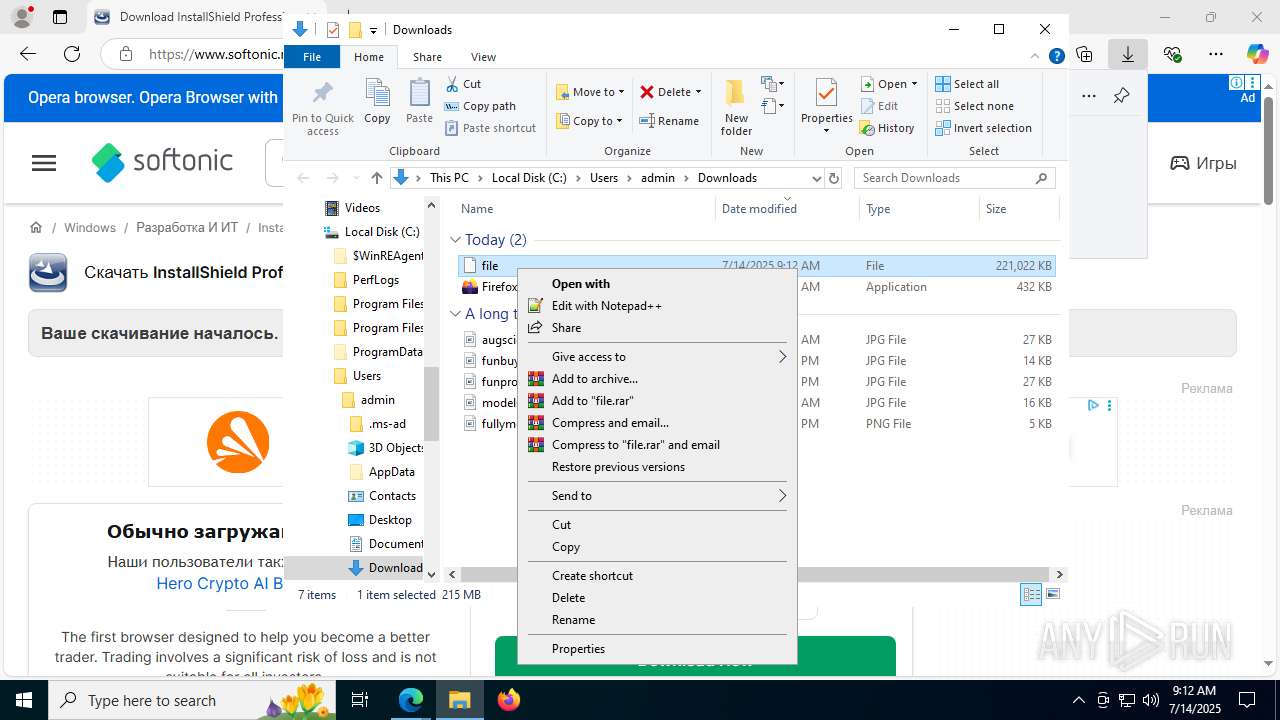1280x720 pixels.
Task: Click Edit in the Open group
Action: pos(879,106)
